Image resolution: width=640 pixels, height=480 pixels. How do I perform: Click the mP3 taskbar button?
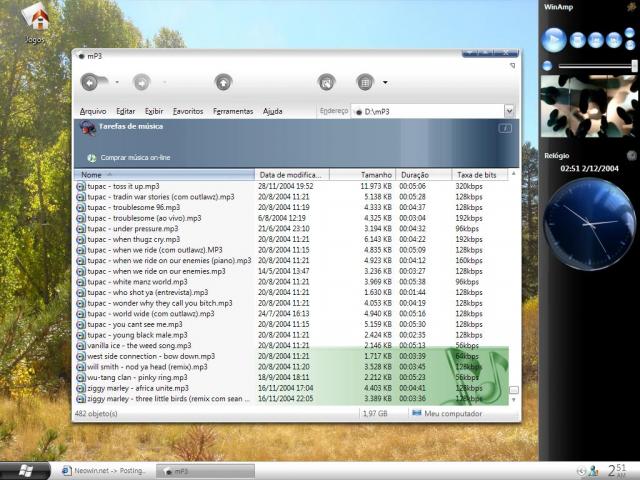[x=205, y=471]
